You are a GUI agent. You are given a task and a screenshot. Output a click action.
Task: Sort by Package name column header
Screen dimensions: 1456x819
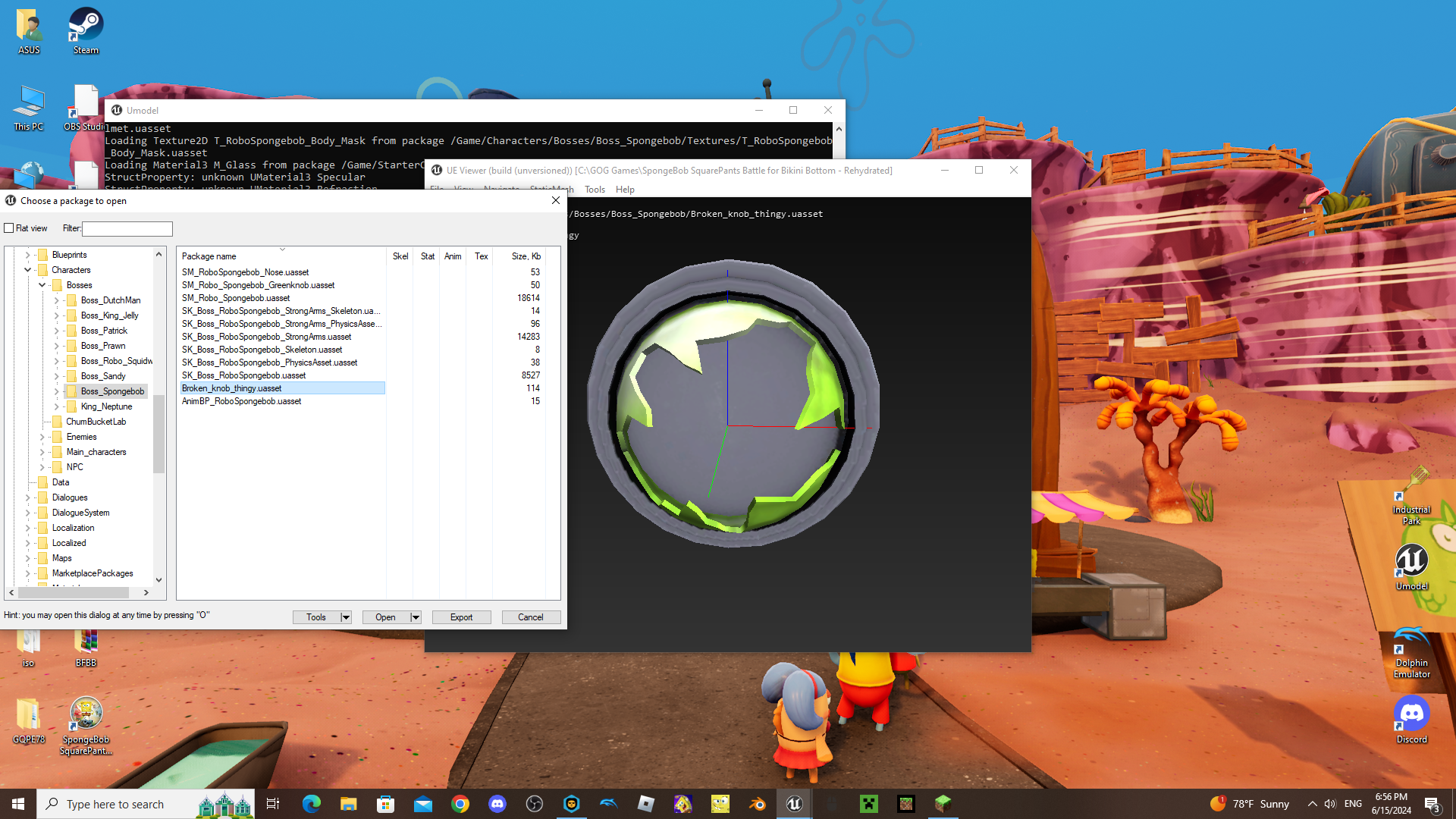281,256
